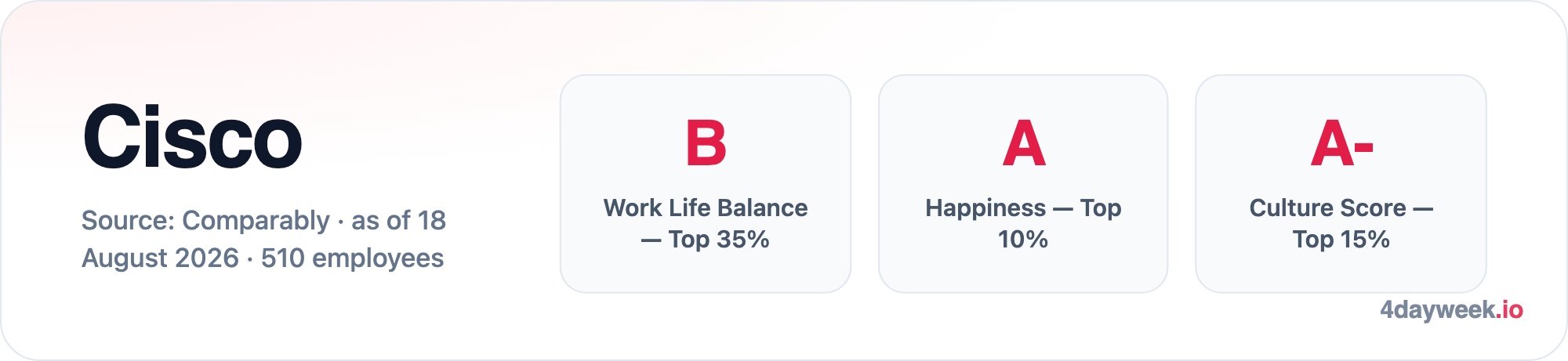This screenshot has height=361, width=1568.
Task: Click the '510 employees' text
Action: pyautogui.click(x=352, y=258)
